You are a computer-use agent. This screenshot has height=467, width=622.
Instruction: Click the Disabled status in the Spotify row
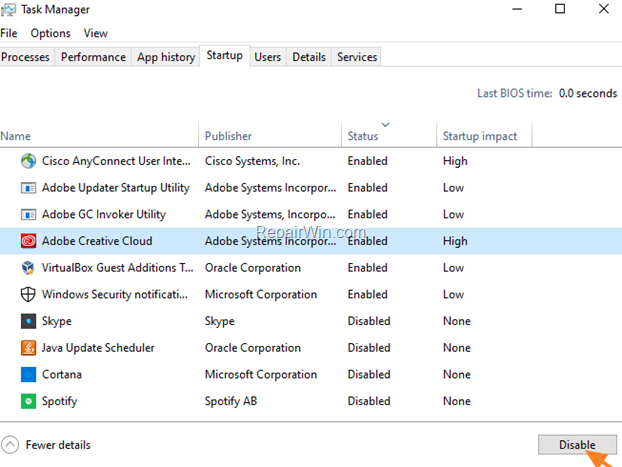click(x=369, y=401)
